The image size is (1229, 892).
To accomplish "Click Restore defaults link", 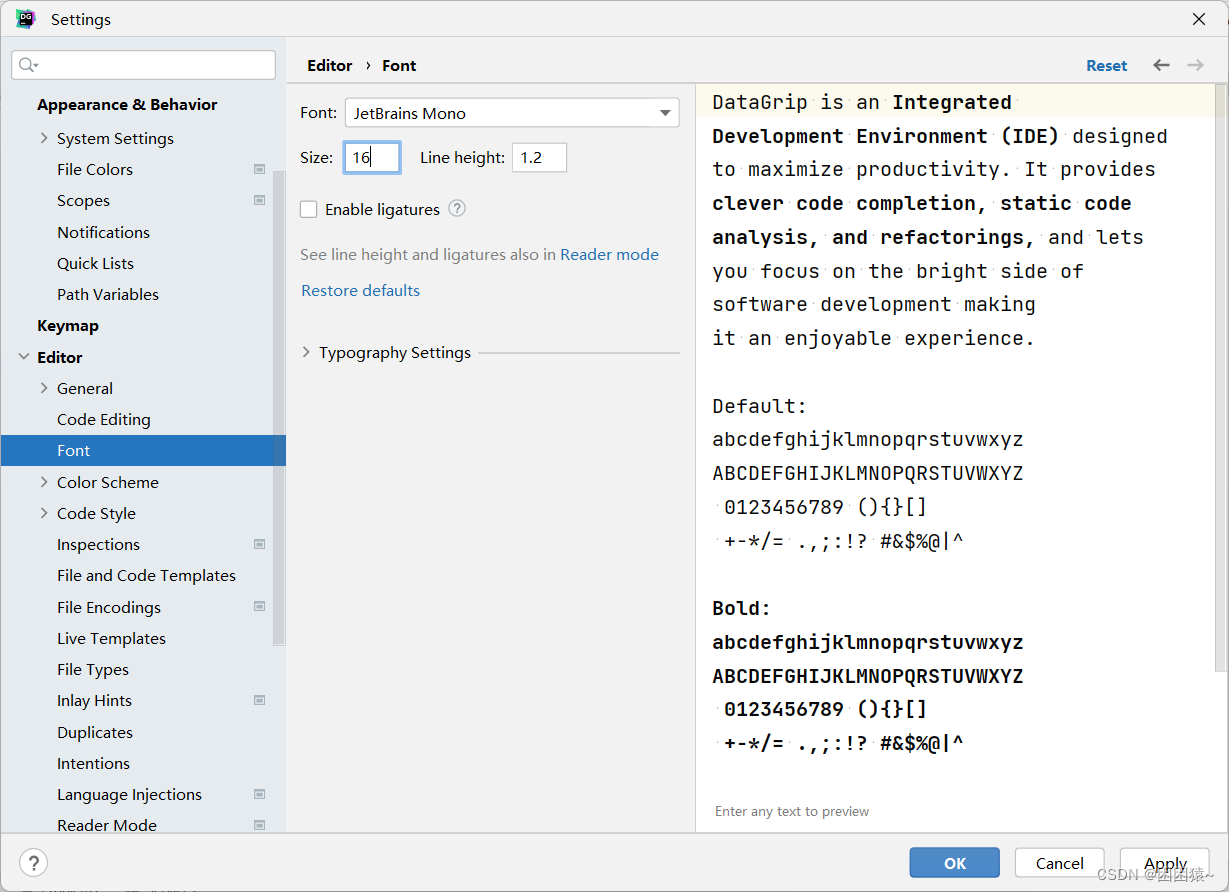I will coord(361,291).
